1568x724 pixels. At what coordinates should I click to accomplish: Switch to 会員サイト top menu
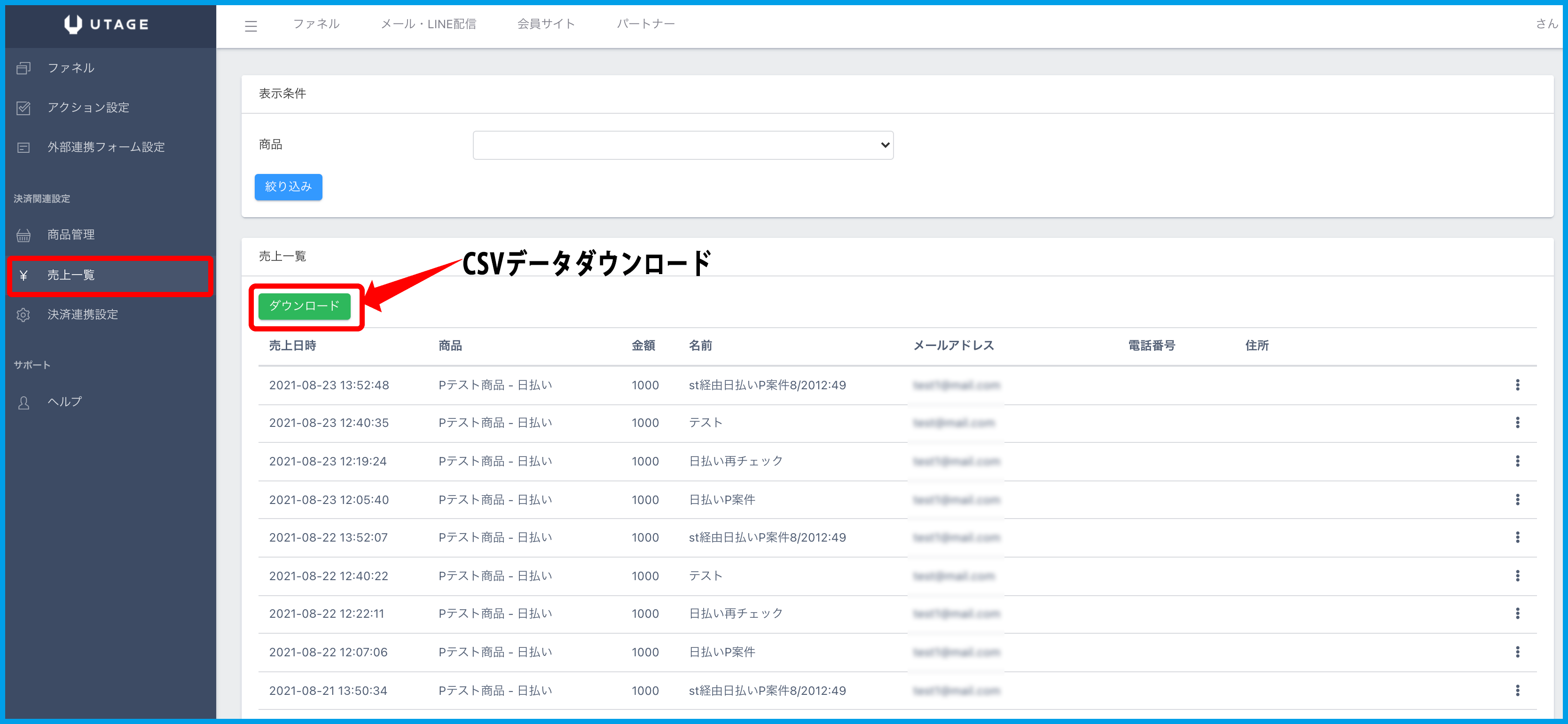pyautogui.click(x=545, y=24)
